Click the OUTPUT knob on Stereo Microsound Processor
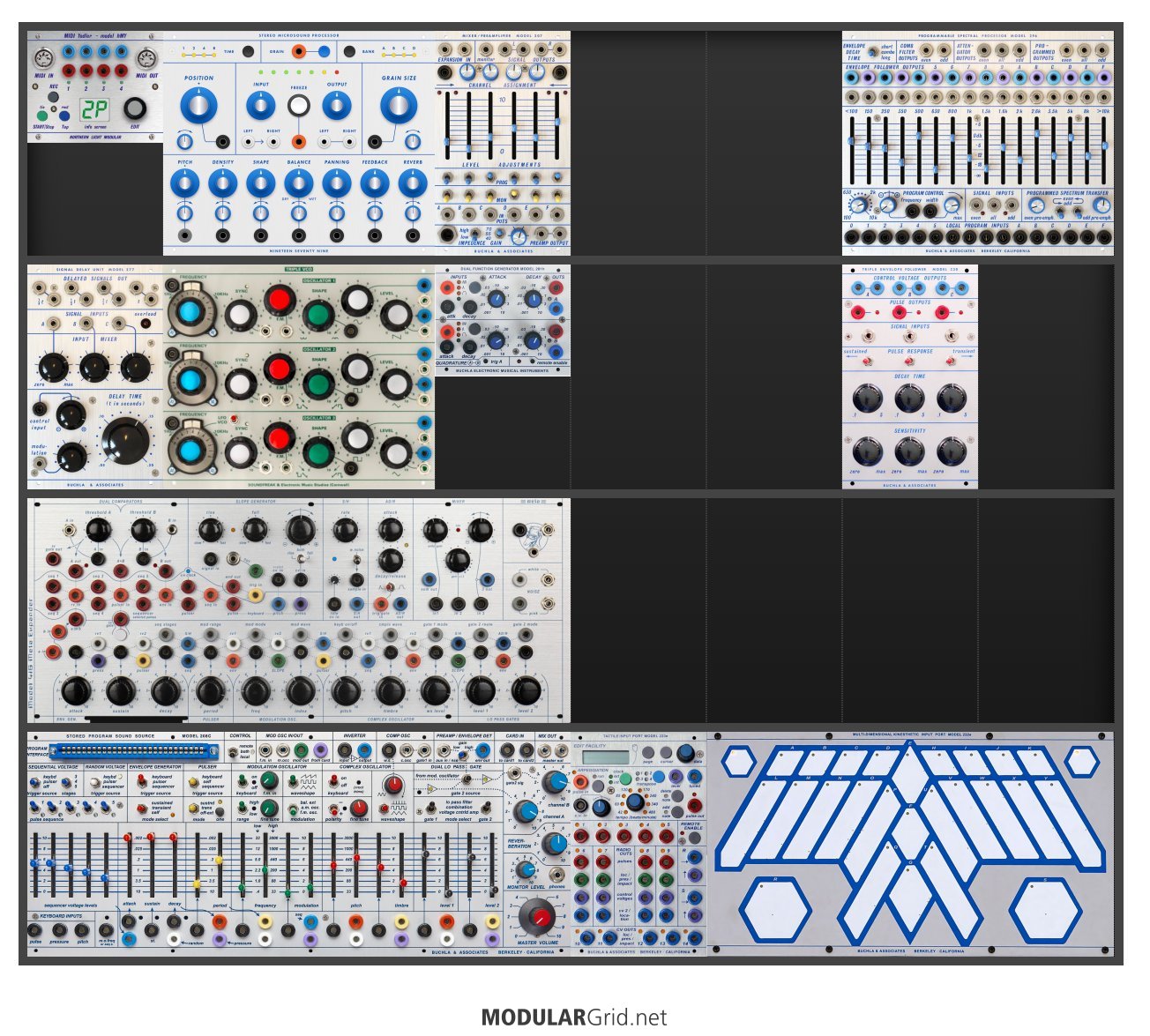This screenshot has height=1036, width=1150. [337, 106]
